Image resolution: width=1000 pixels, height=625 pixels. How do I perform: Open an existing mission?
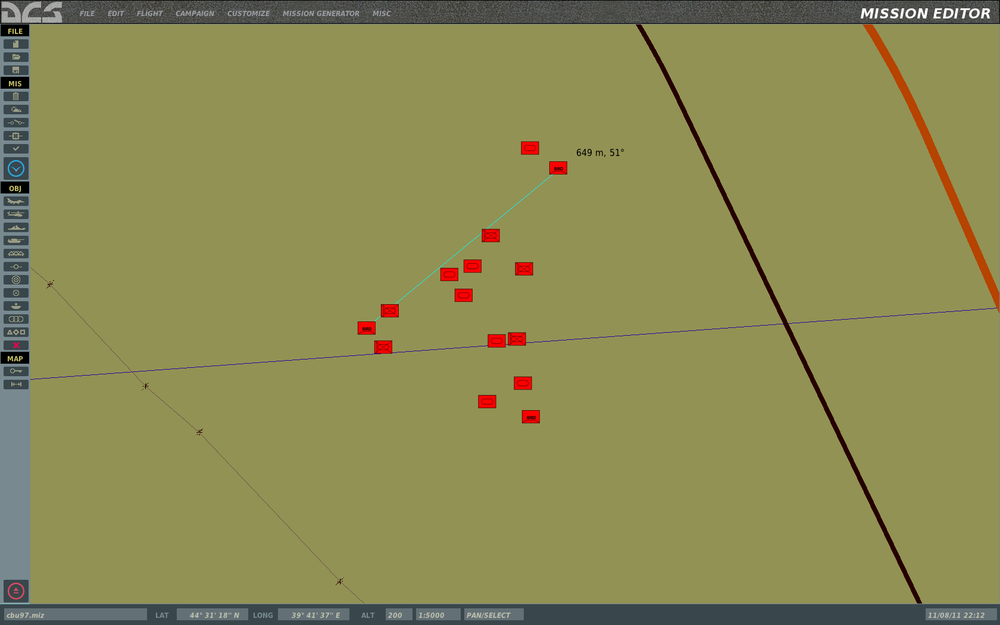click(x=14, y=56)
